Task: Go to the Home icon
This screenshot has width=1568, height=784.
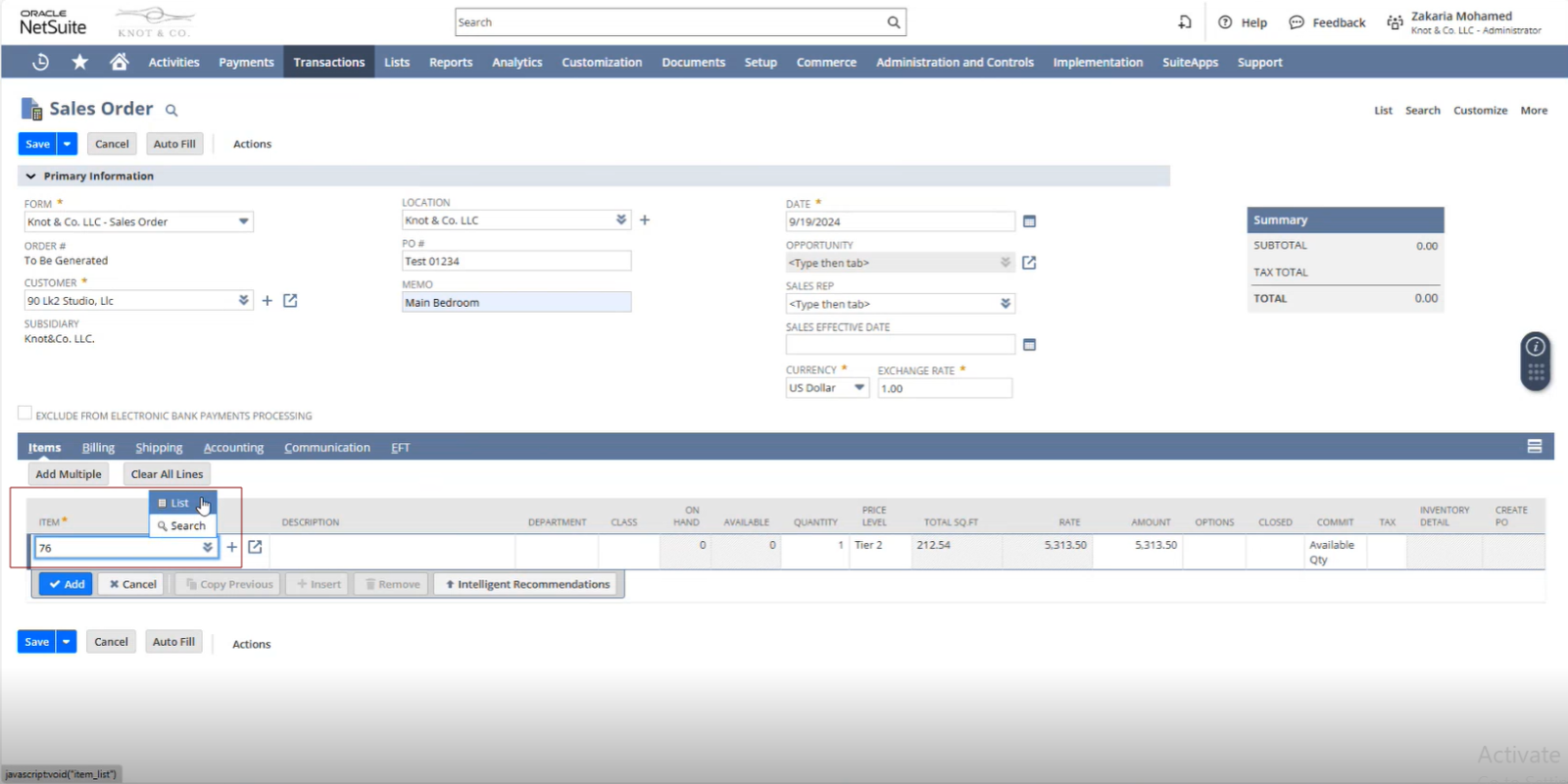Action: pos(119,62)
